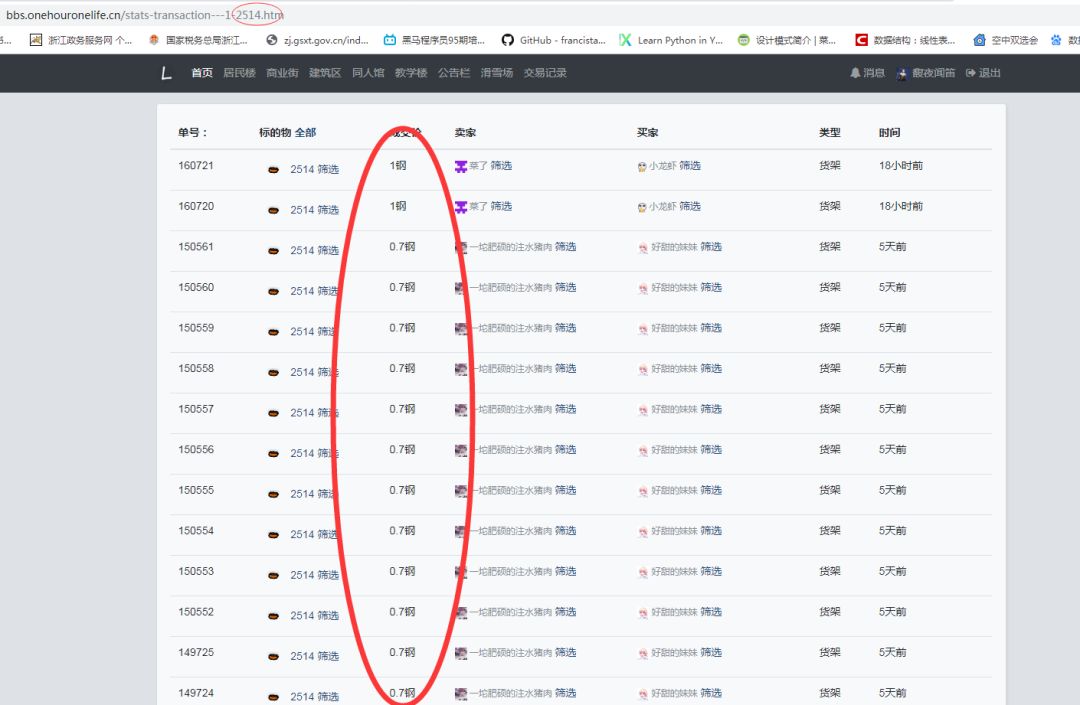This screenshot has width=1080, height=705.
Task: Open 公告栏 in the navbar
Action: pyautogui.click(x=454, y=73)
